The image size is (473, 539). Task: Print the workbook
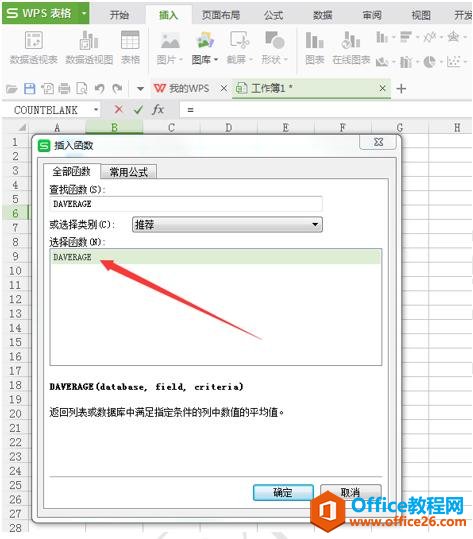pos(64,89)
